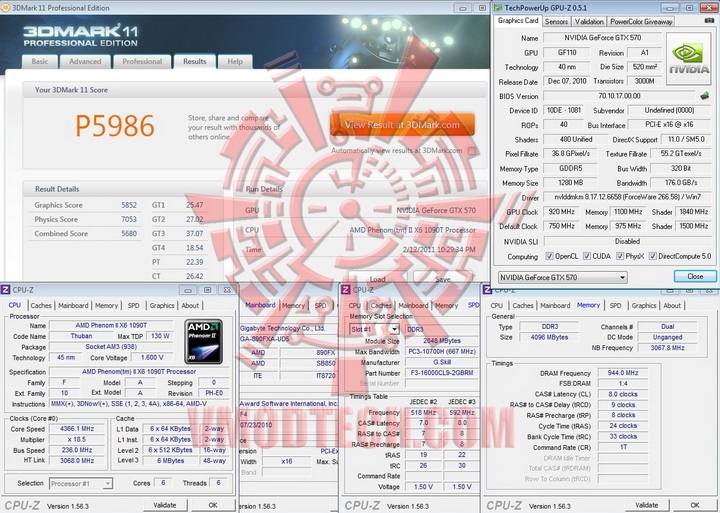Click Validate in the right CPU-Z window
Viewport: 720px width, 513px height.
click(646, 505)
